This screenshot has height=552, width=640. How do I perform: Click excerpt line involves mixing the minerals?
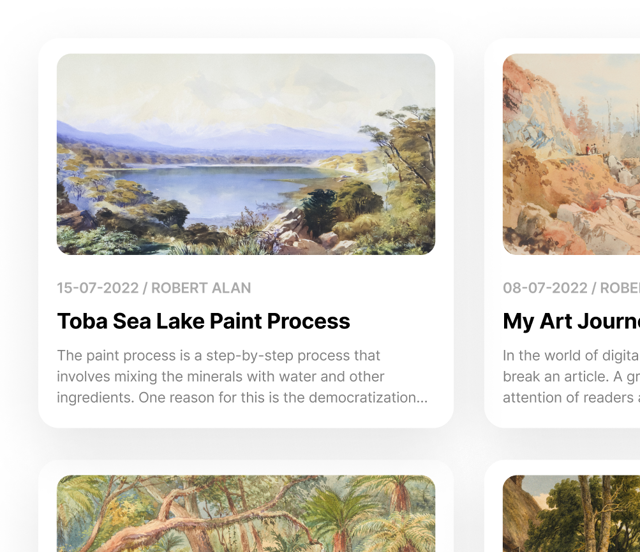click(x=220, y=376)
